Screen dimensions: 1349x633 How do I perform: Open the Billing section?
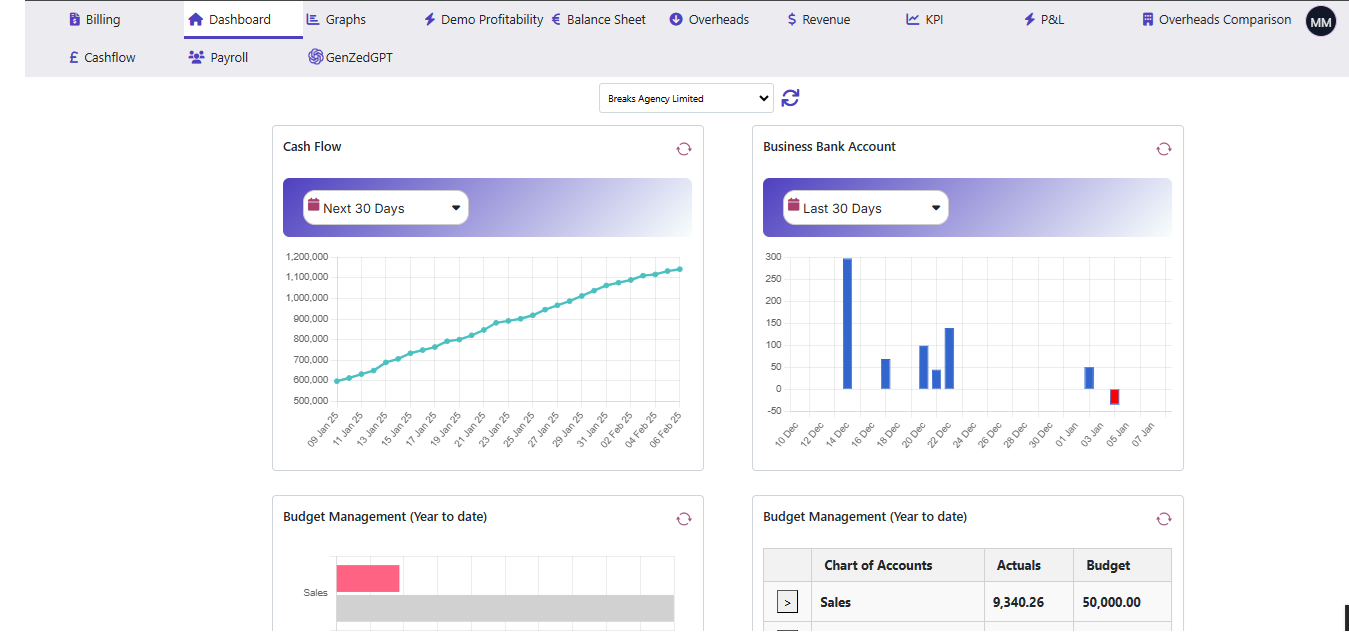point(94,20)
